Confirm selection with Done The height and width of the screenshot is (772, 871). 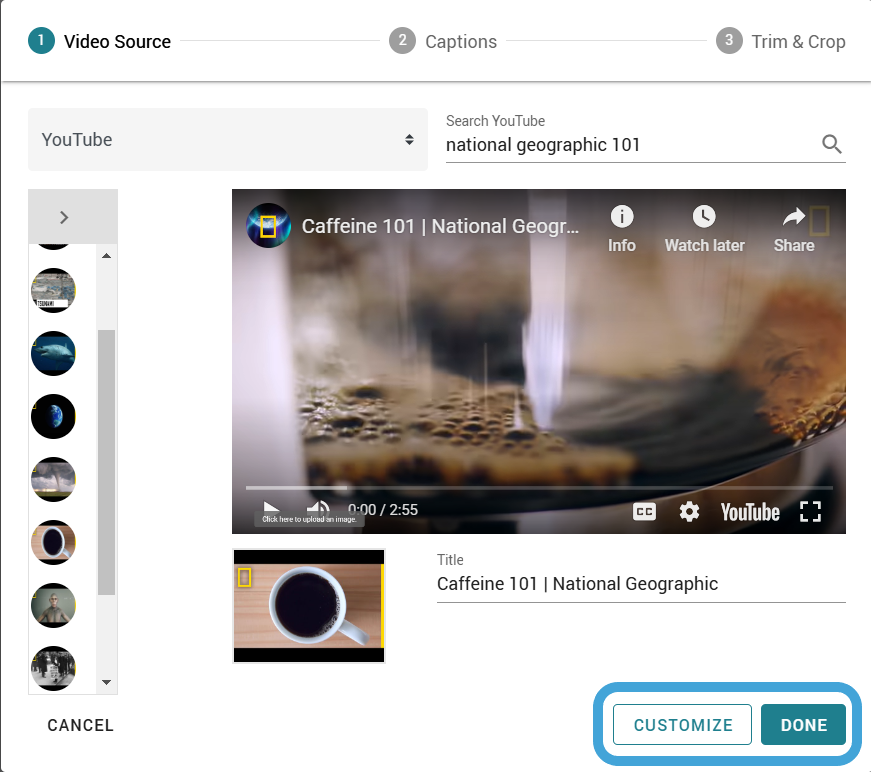click(x=803, y=724)
